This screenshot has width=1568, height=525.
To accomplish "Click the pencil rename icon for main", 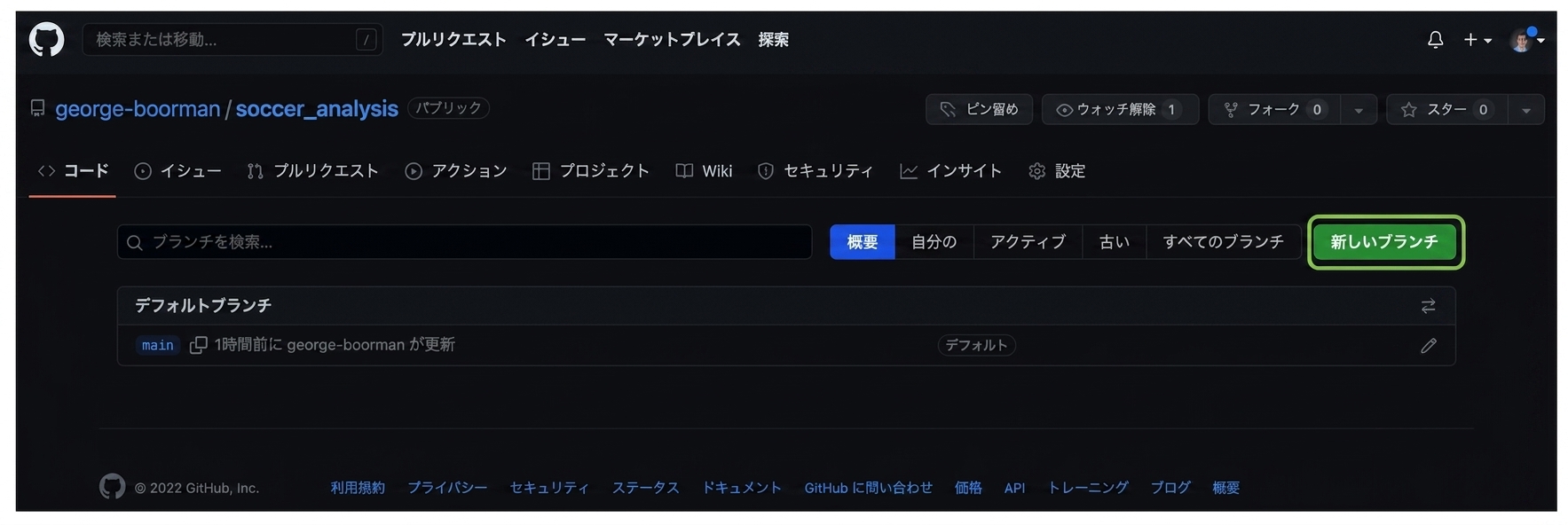I will (1428, 346).
